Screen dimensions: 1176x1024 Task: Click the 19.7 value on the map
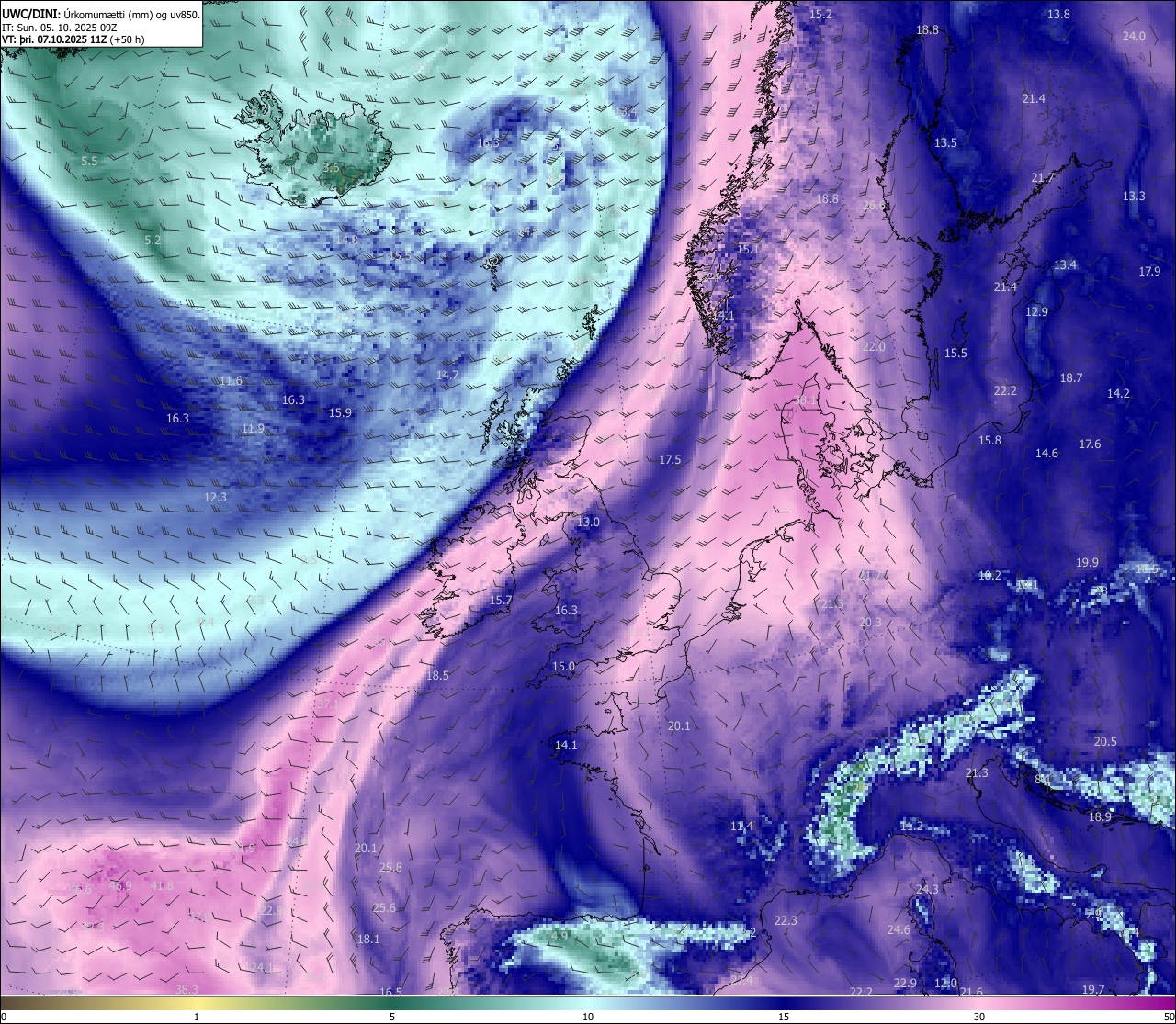(x=1093, y=989)
